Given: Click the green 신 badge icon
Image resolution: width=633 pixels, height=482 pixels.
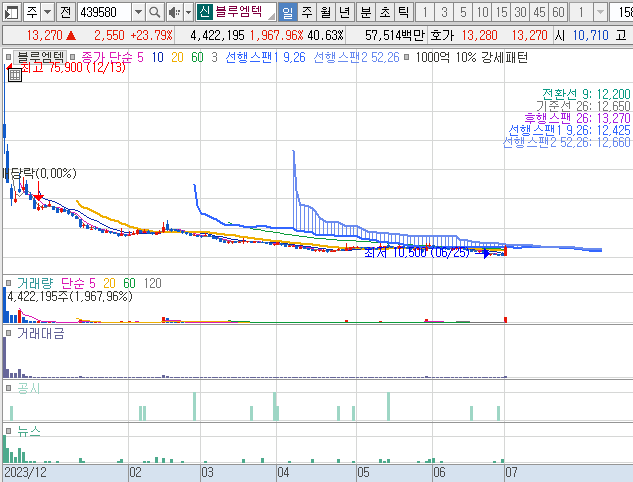Looking at the screenshot, I should pyautogui.click(x=205, y=12).
